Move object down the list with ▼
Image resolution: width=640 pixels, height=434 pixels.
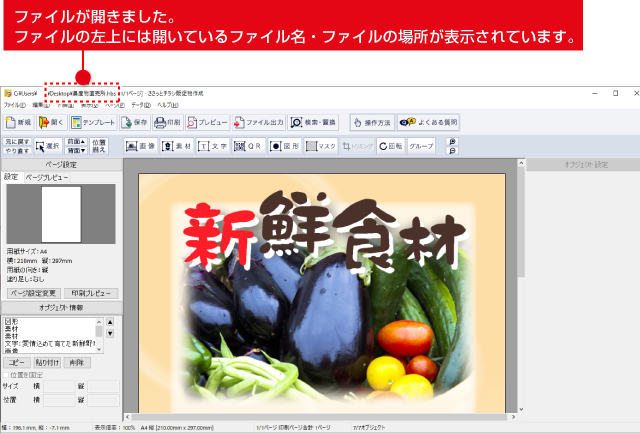pyautogui.click(x=110, y=334)
